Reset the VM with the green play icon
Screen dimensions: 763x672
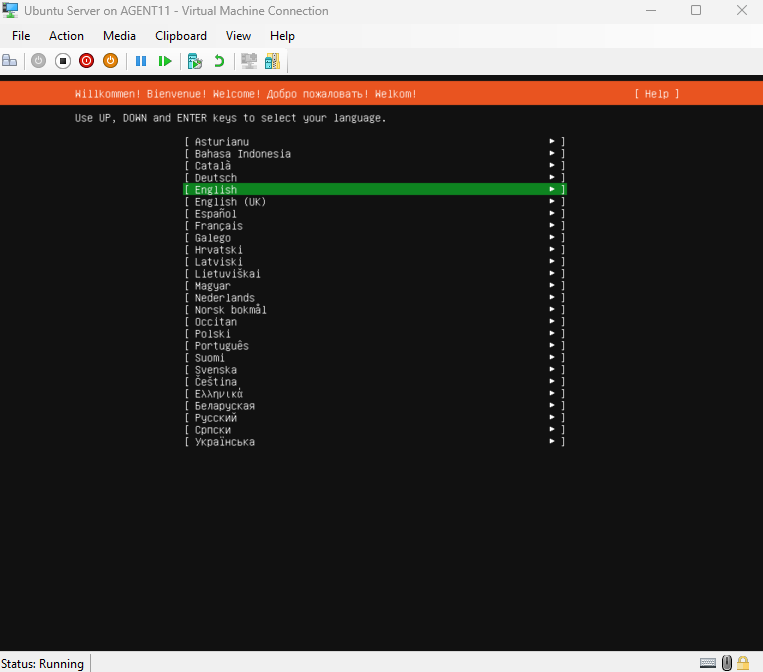coord(165,61)
